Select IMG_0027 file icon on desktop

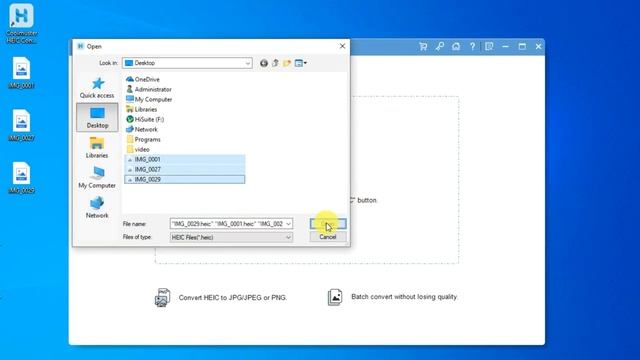[x=21, y=125]
